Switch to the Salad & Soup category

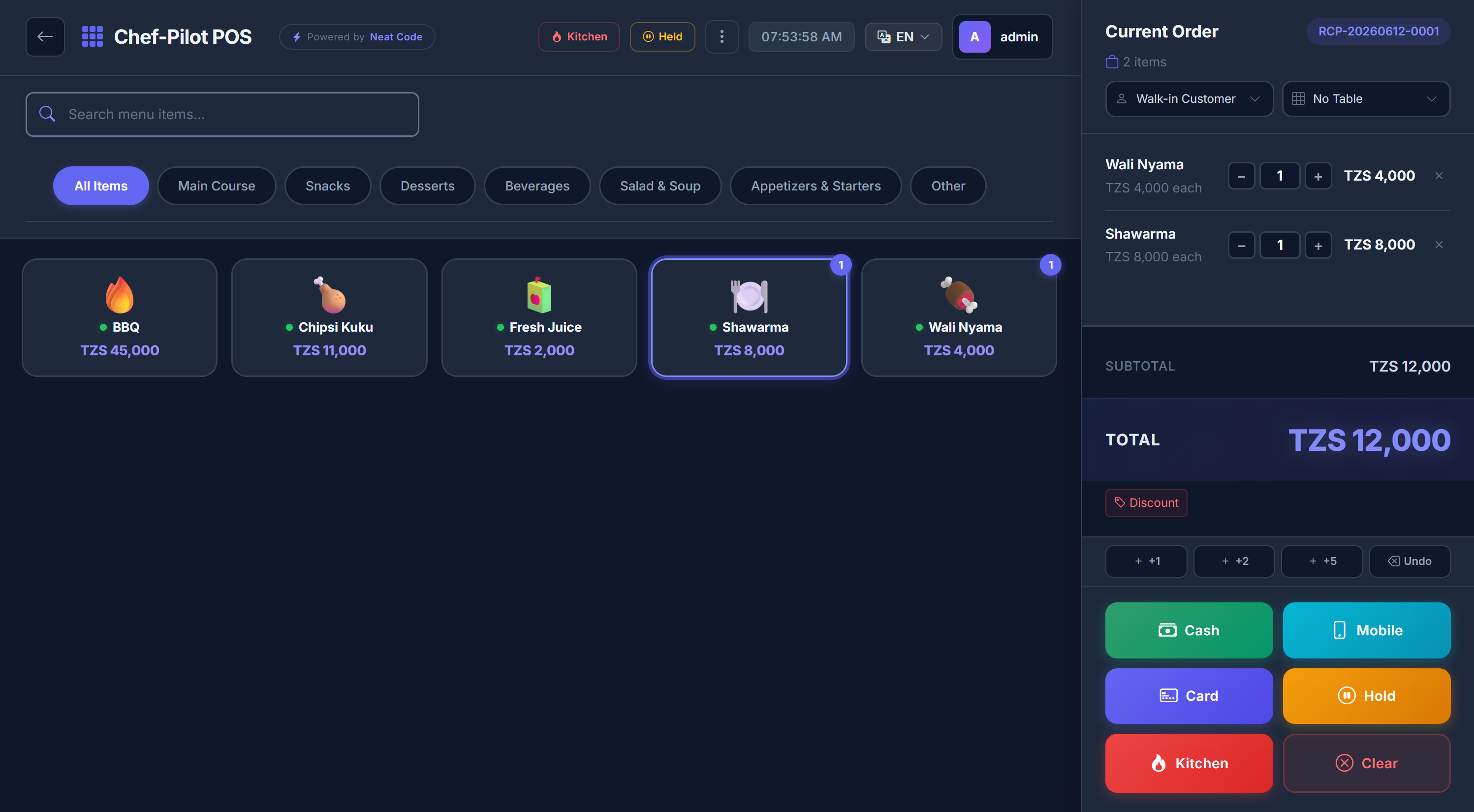pyautogui.click(x=660, y=186)
